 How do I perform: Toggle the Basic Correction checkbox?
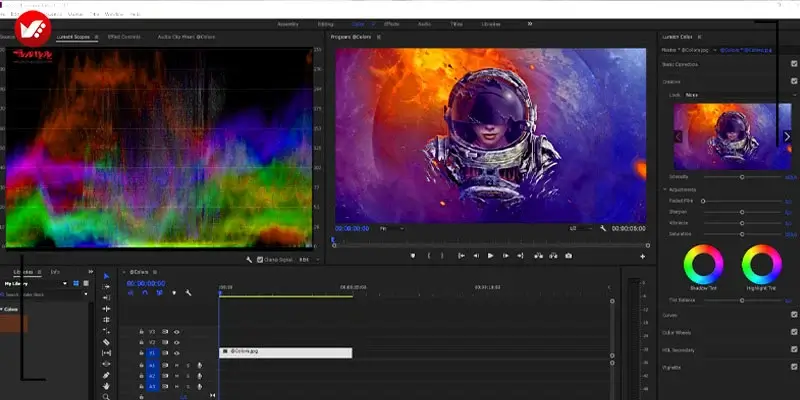pos(794,64)
